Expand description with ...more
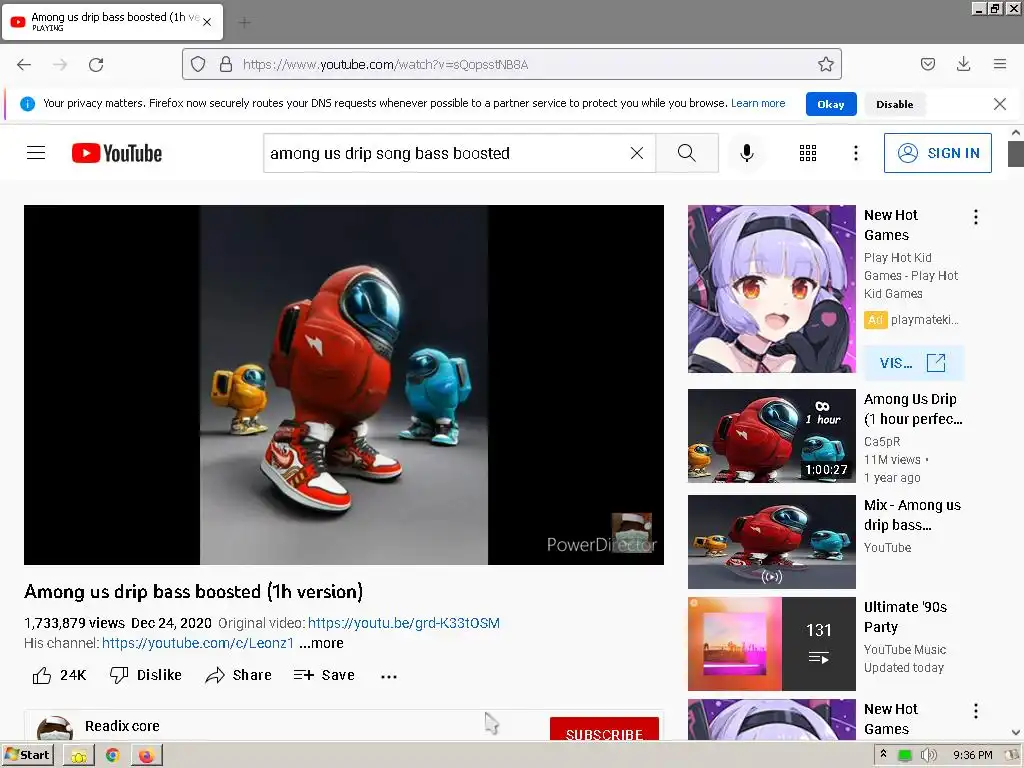Image resolution: width=1024 pixels, height=768 pixels. [321, 643]
